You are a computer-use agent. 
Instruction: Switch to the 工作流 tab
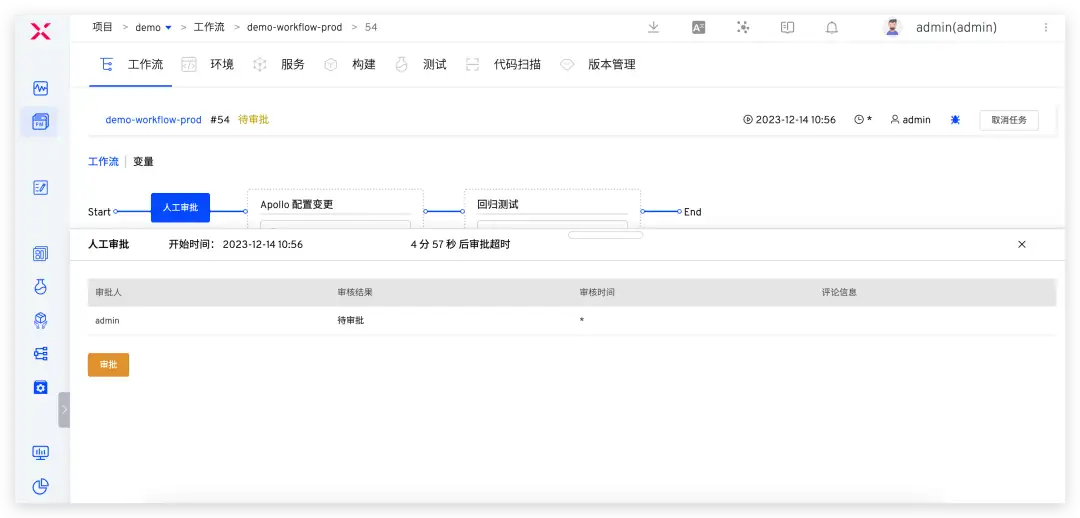point(131,65)
